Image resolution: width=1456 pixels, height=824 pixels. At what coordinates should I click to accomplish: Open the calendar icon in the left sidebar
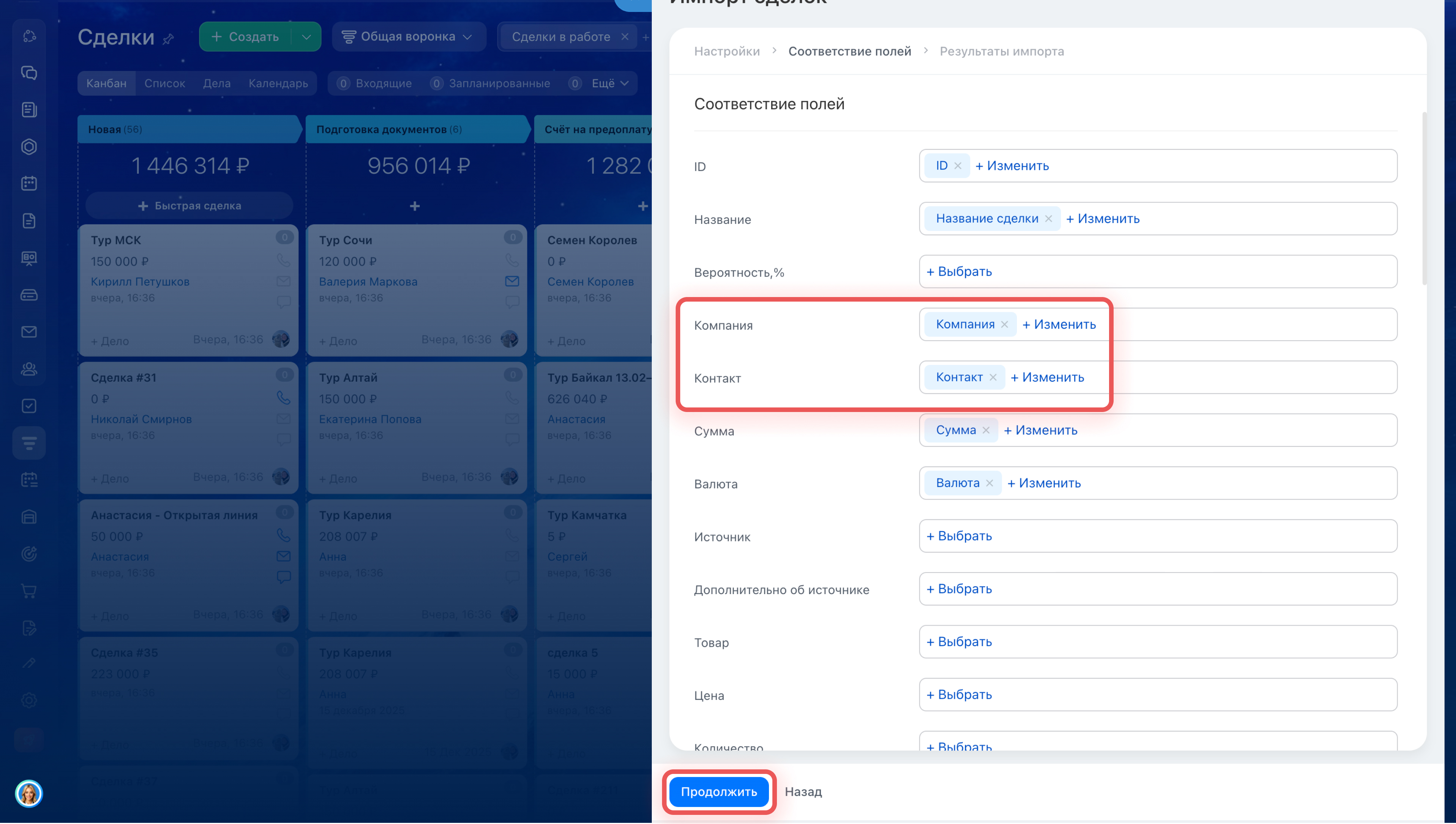tap(29, 184)
